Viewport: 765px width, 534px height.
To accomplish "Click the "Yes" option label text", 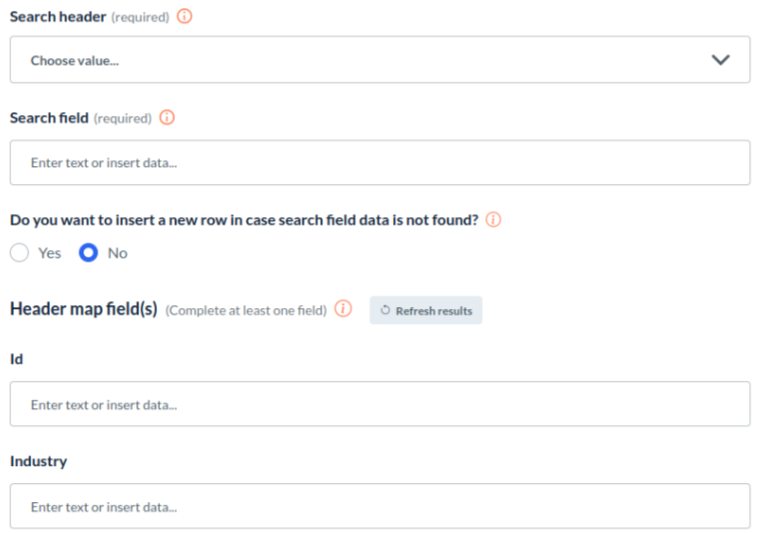I will [49, 253].
